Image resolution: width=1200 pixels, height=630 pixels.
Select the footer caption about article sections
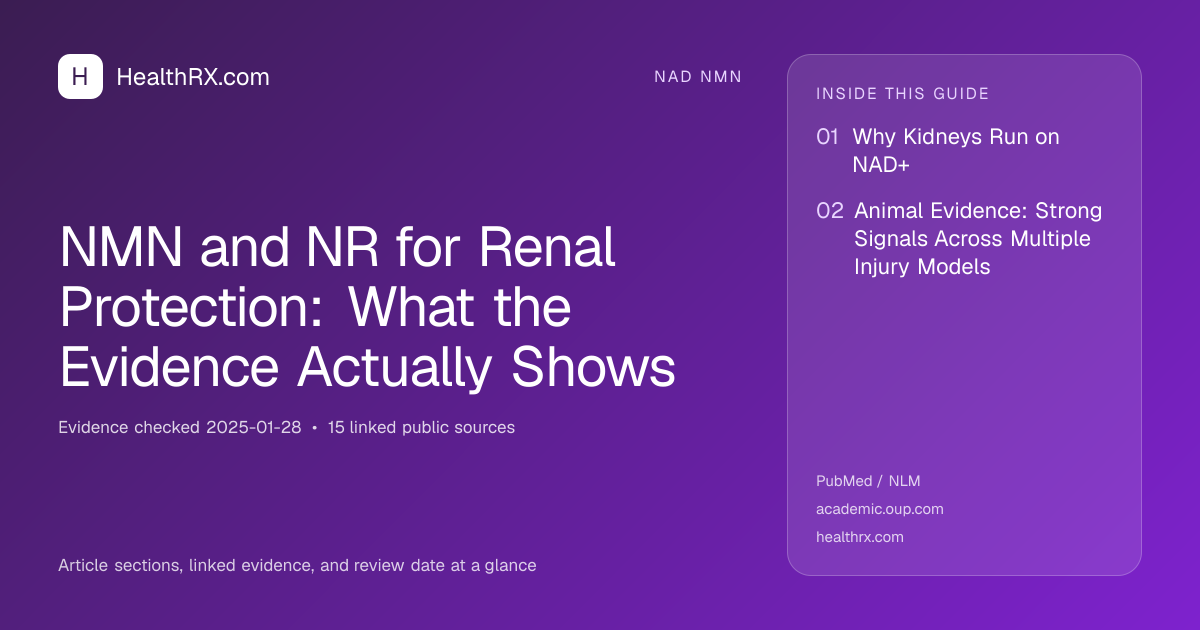pos(297,565)
